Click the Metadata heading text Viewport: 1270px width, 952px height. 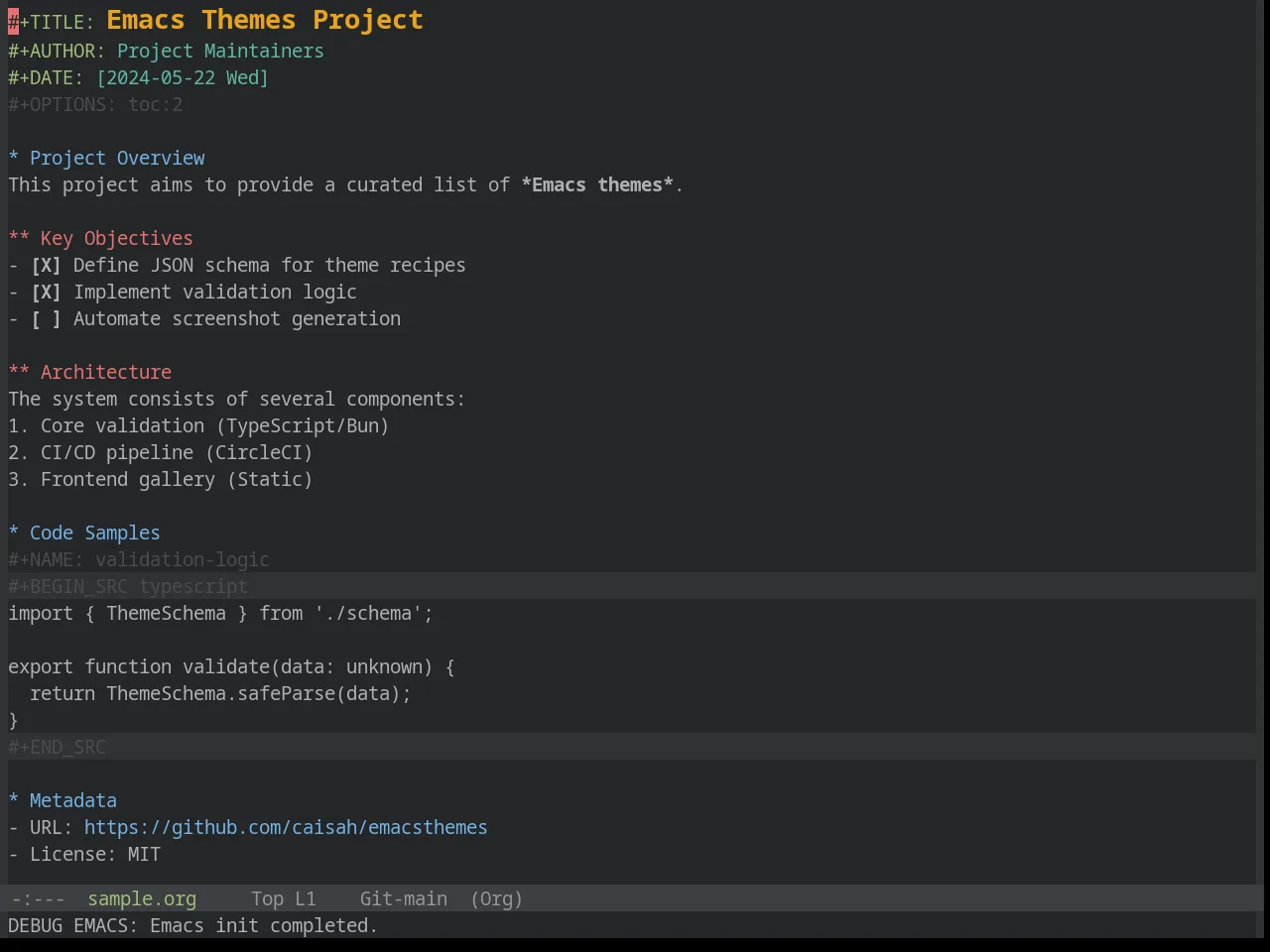pyautogui.click(x=73, y=800)
